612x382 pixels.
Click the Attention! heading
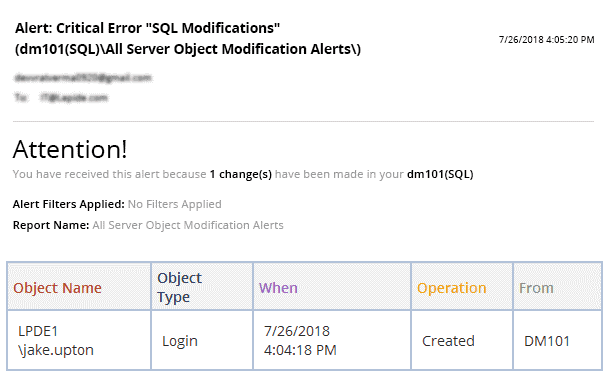(x=70, y=149)
